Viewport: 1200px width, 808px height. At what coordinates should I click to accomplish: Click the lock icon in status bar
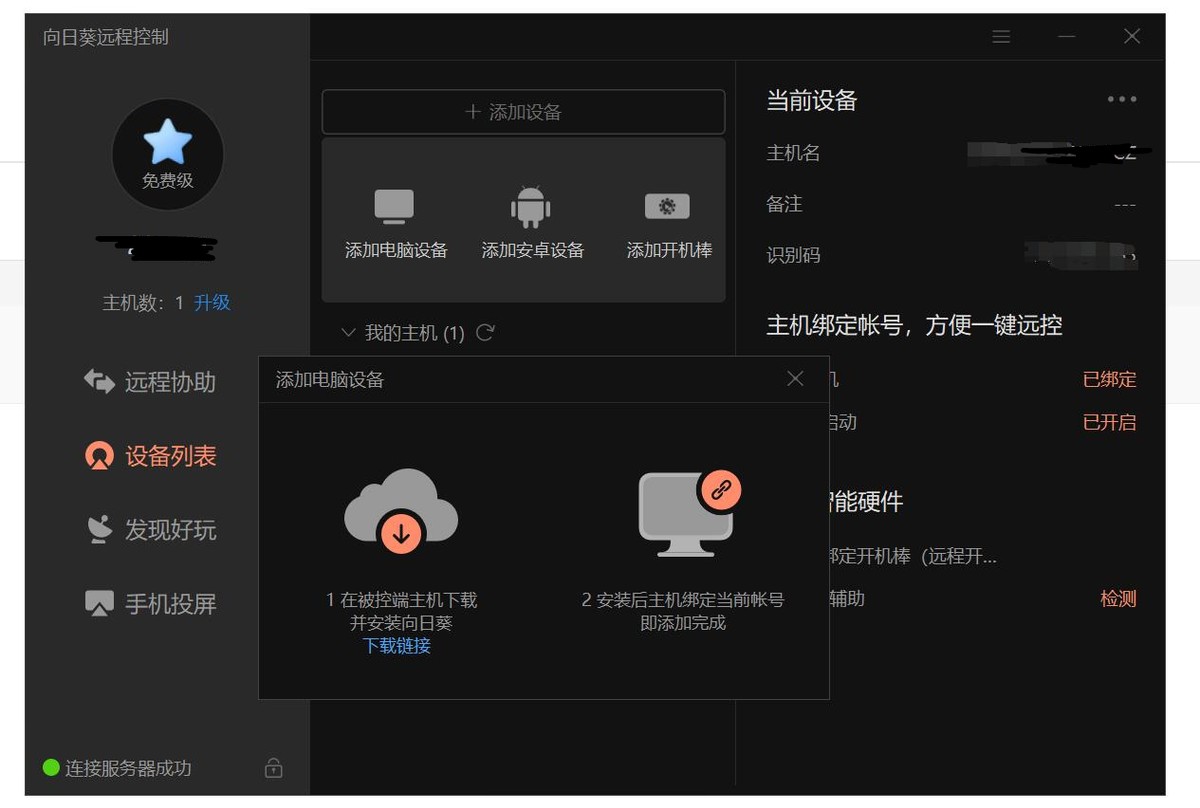[273, 768]
